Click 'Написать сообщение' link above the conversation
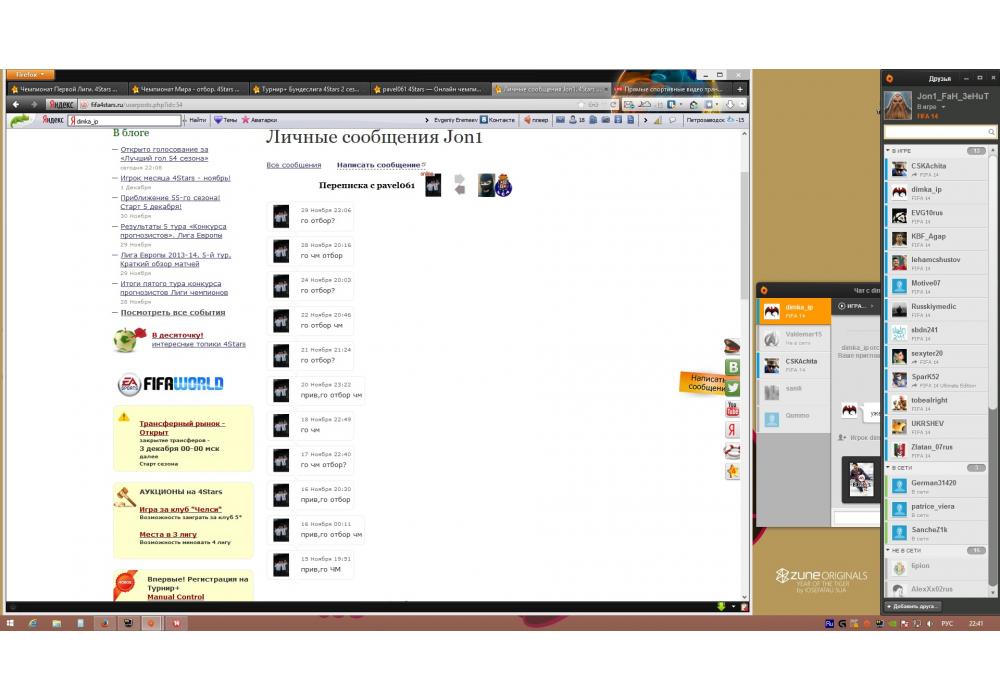 coord(379,165)
